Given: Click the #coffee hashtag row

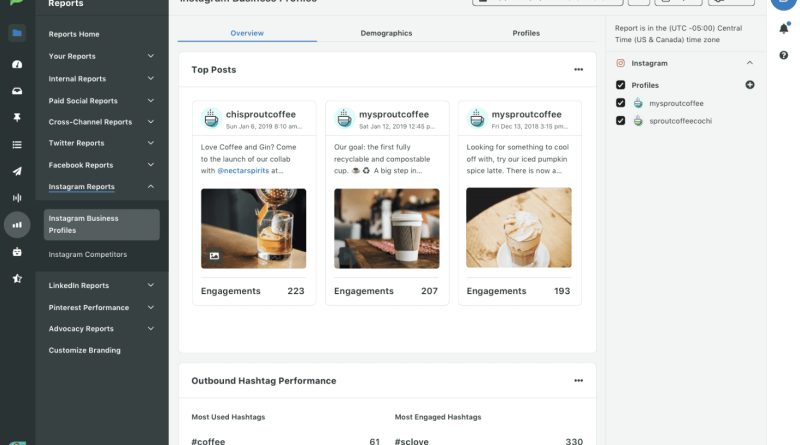Looking at the screenshot, I should (x=286, y=441).
